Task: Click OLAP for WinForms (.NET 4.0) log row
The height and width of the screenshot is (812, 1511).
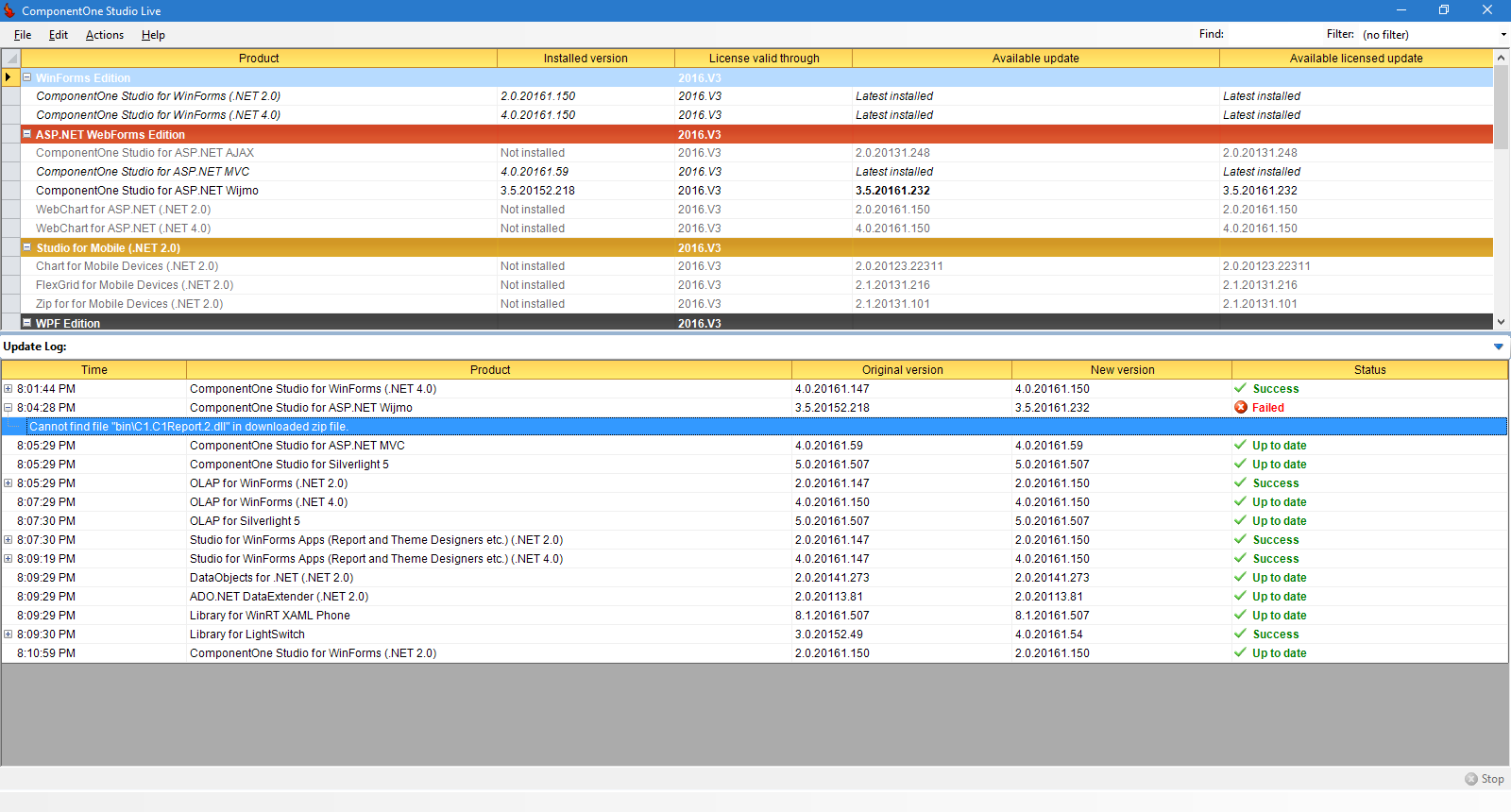Action: (755, 501)
